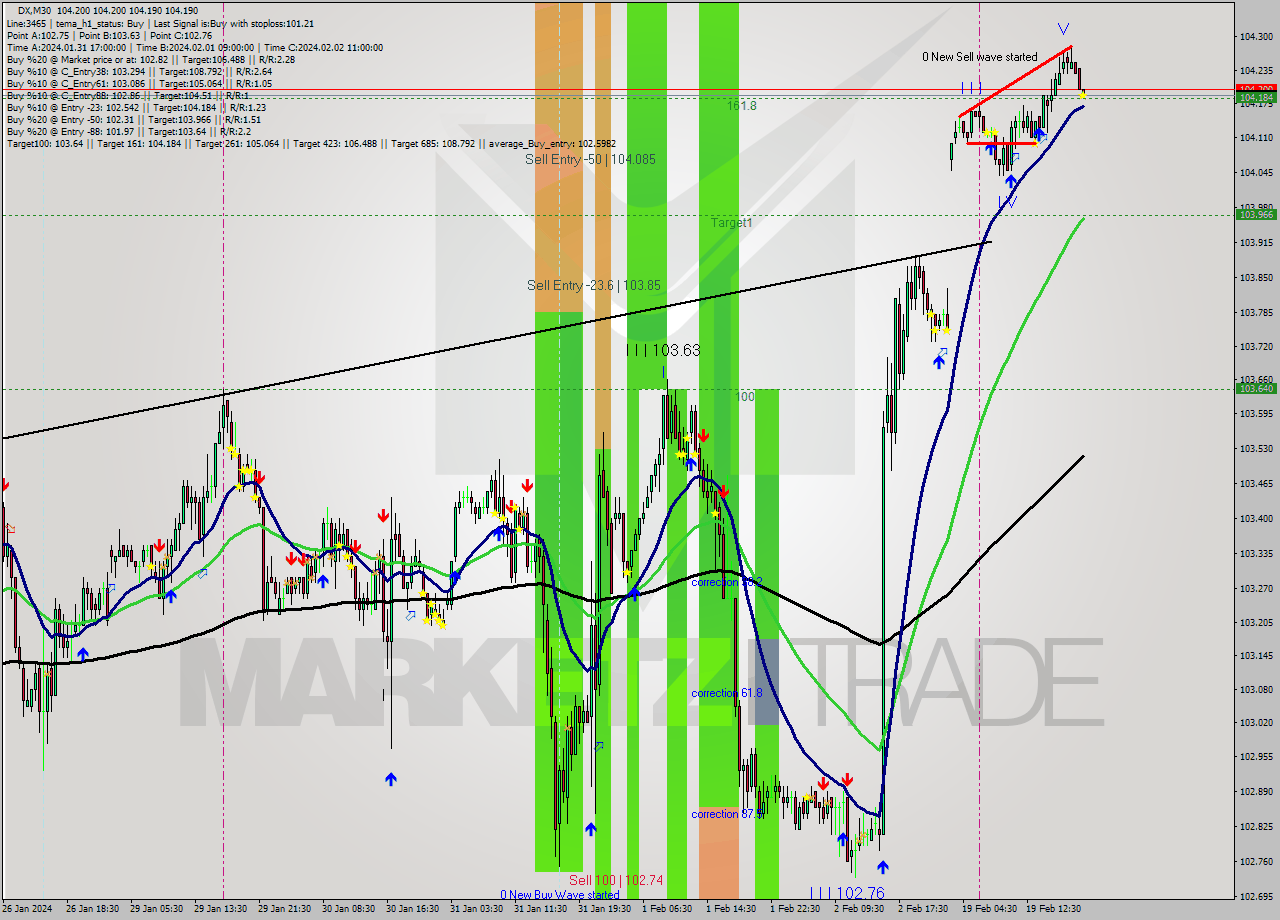Click the 'Sell Entry -23.6 | 103.85' label

tap(593, 285)
